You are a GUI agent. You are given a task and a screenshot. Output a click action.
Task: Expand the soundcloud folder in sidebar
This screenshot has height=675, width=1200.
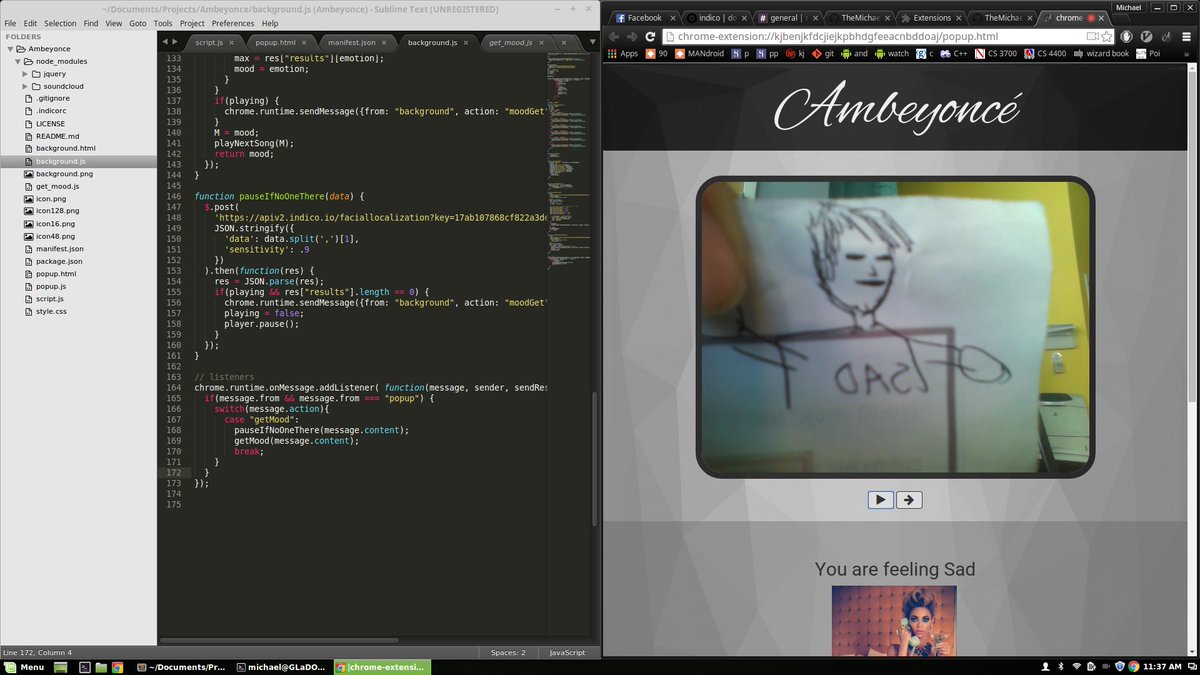tap(25, 86)
